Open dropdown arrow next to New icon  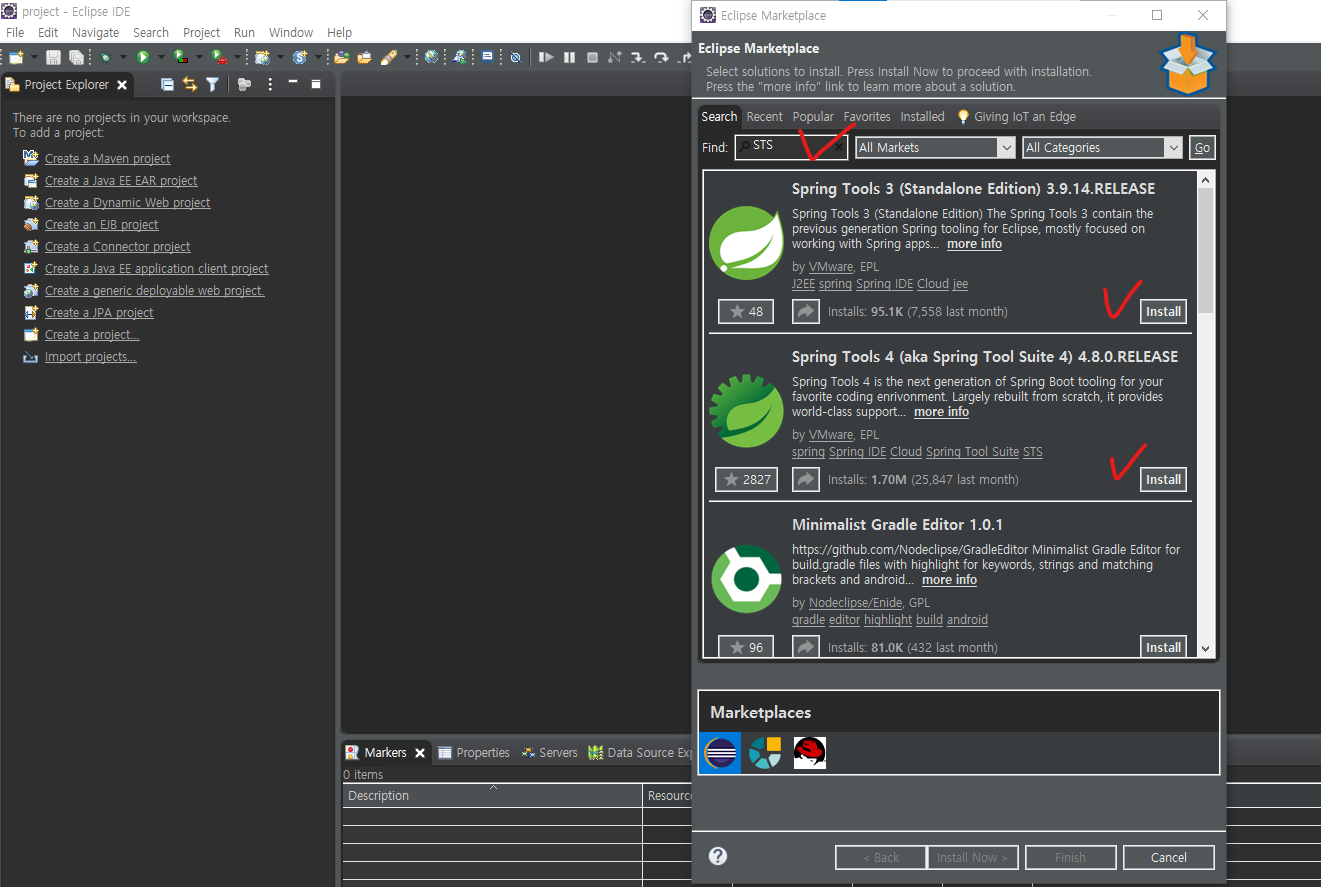(x=34, y=58)
